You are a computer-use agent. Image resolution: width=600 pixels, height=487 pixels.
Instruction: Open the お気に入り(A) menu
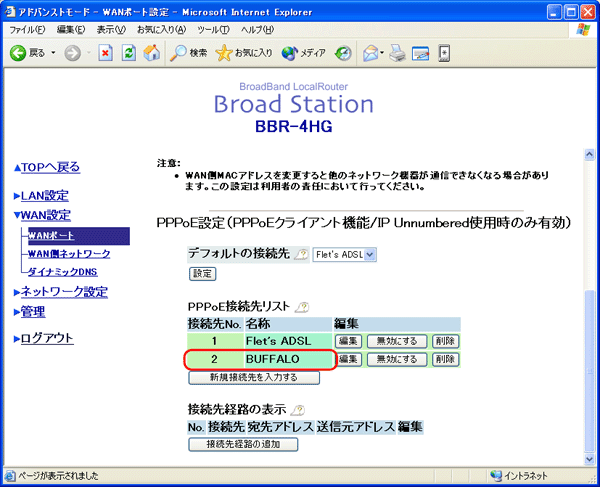(x=161, y=29)
